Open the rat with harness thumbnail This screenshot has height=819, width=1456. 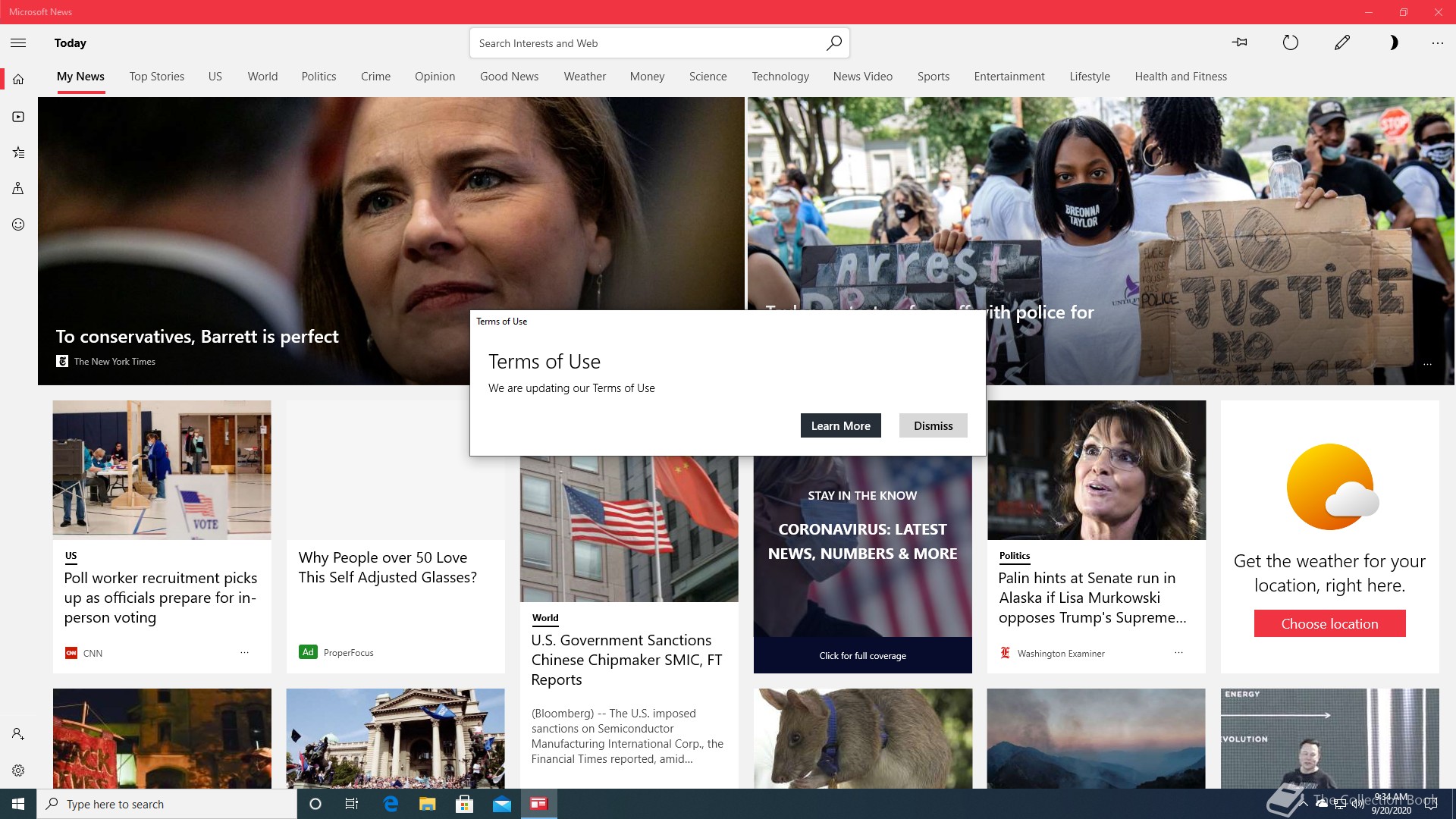[862, 739]
